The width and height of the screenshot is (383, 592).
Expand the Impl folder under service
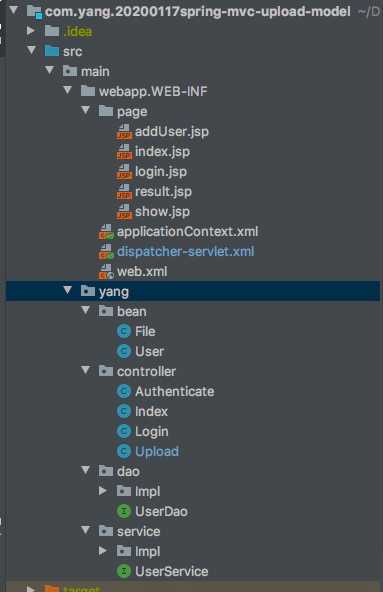point(103,550)
